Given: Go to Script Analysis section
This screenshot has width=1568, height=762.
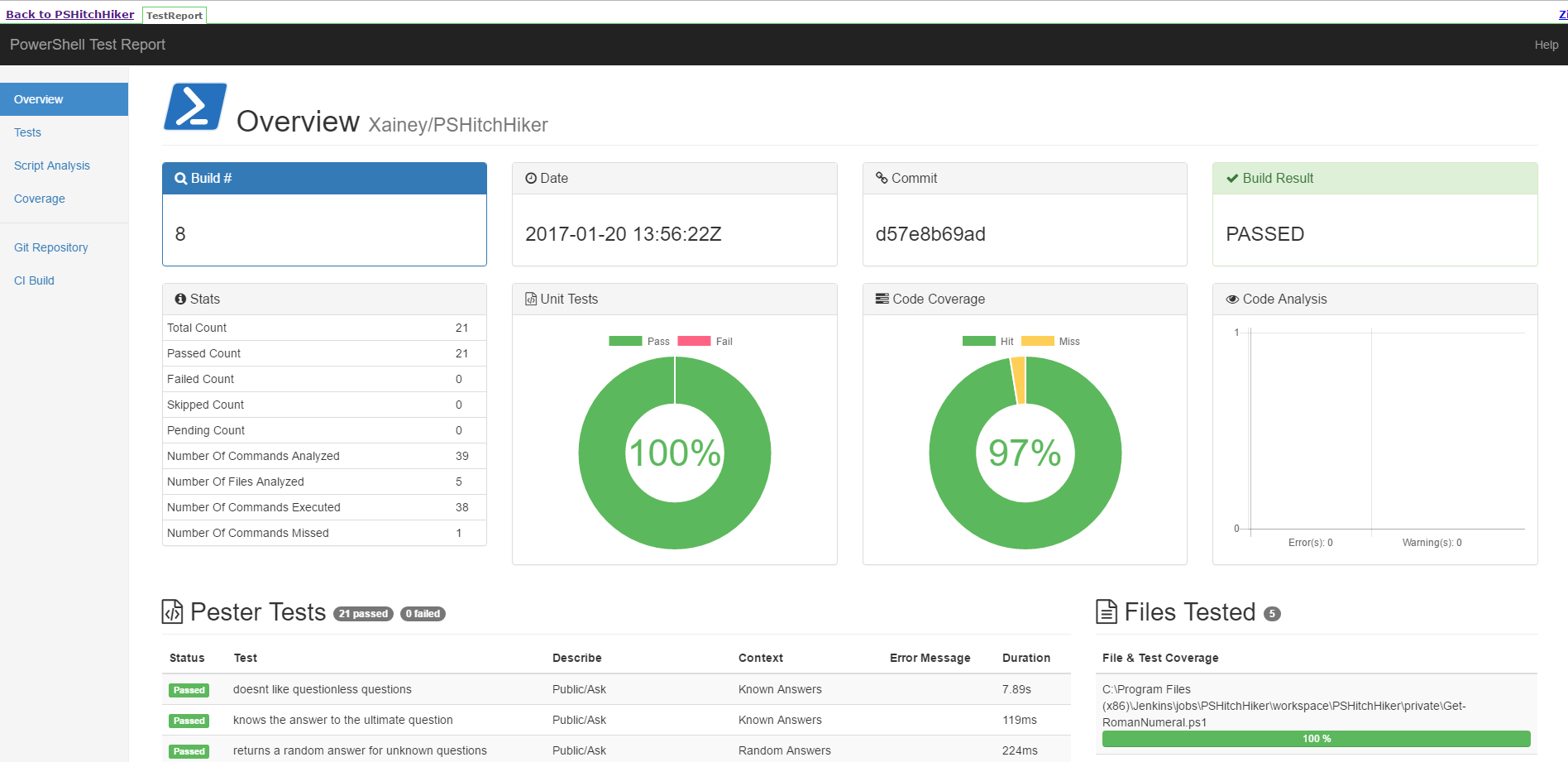Looking at the screenshot, I should click(x=52, y=165).
